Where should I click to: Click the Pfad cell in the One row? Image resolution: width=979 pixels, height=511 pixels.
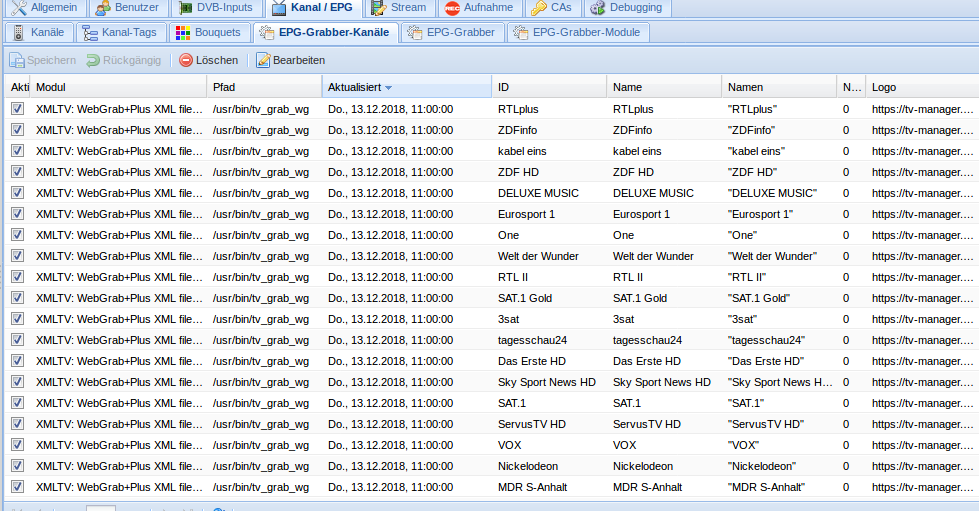pyautogui.click(x=261, y=235)
